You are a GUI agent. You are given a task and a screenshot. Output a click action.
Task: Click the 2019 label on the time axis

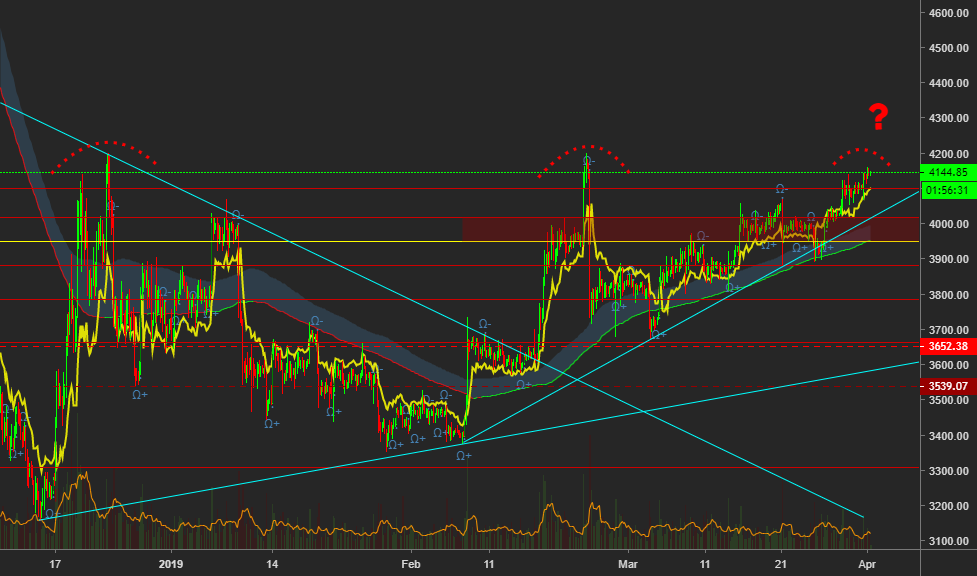172,562
